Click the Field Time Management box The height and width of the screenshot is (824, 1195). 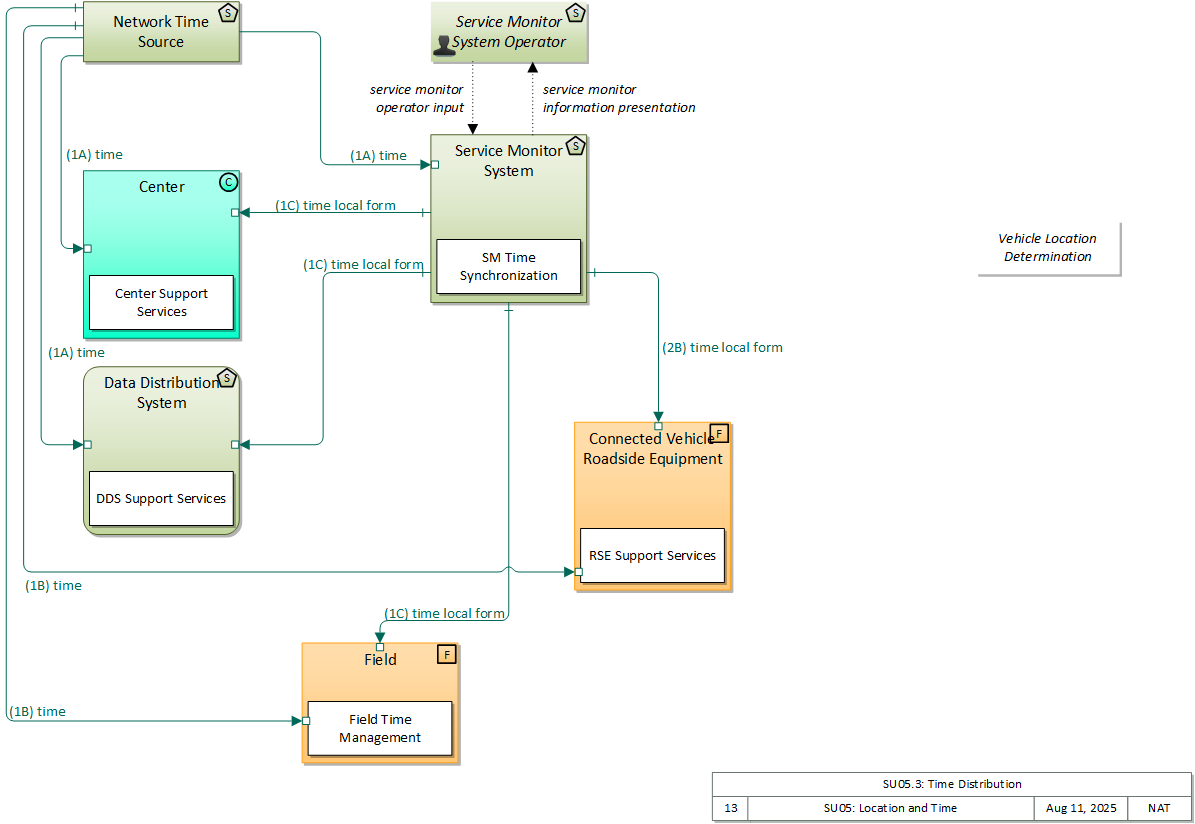point(379,728)
